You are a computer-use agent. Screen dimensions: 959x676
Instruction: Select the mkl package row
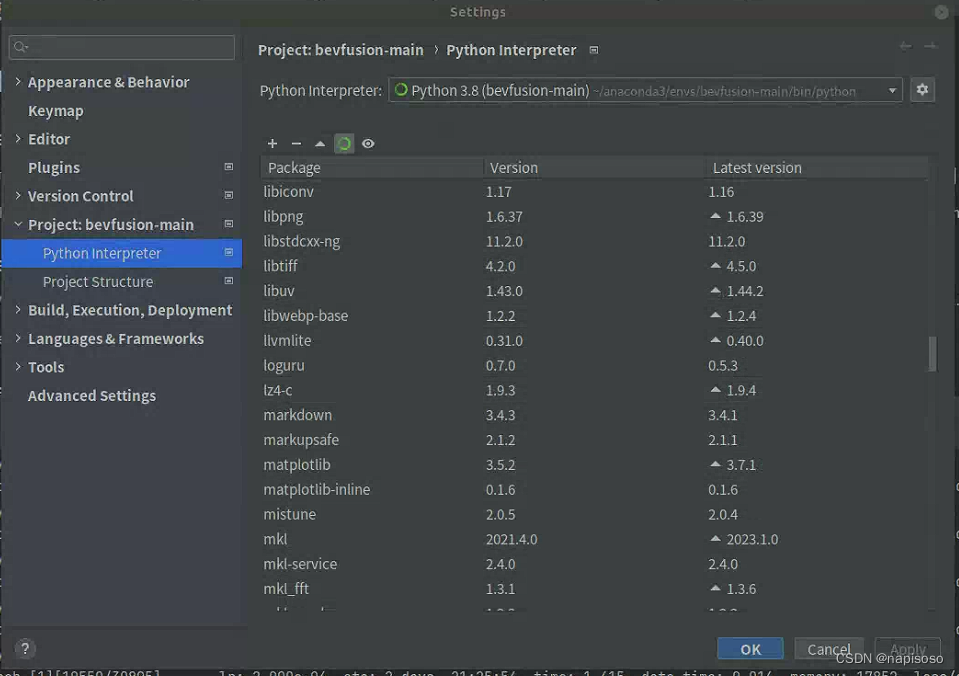pos(594,539)
